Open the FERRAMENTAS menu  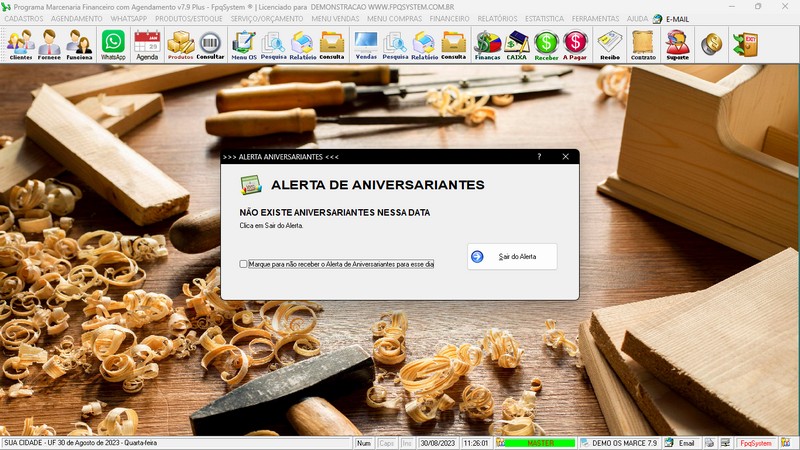595,19
